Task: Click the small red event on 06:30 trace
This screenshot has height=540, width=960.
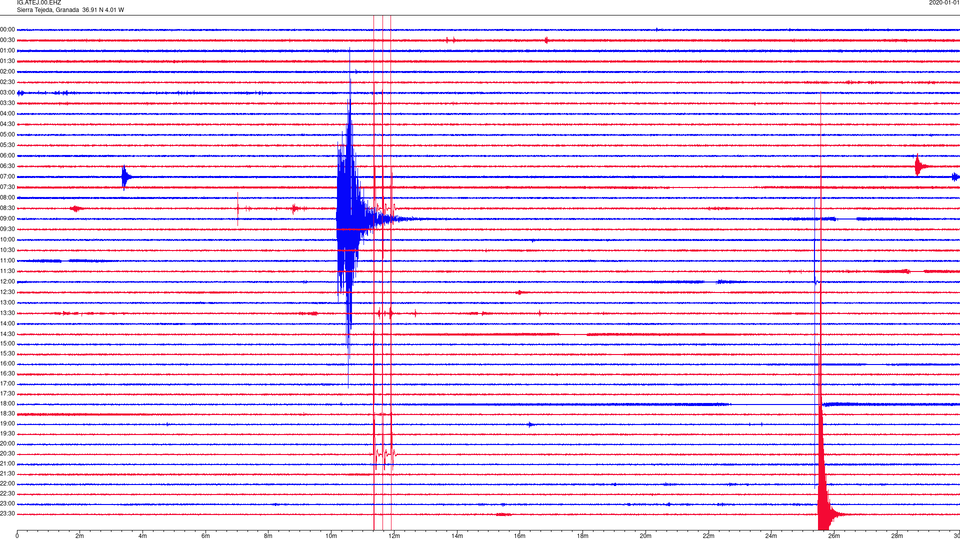Action: click(x=920, y=166)
